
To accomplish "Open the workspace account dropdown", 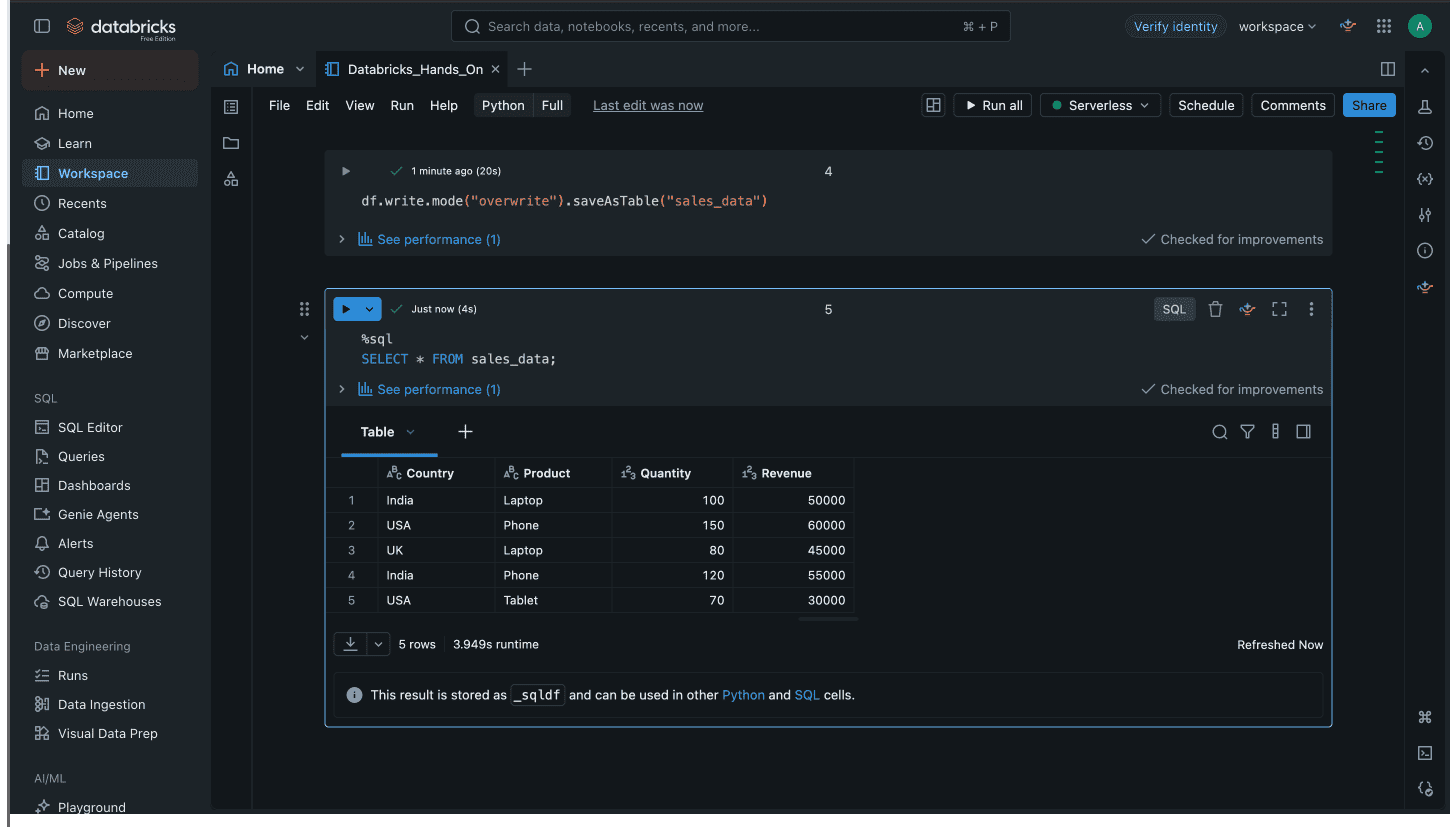I will (1277, 27).
